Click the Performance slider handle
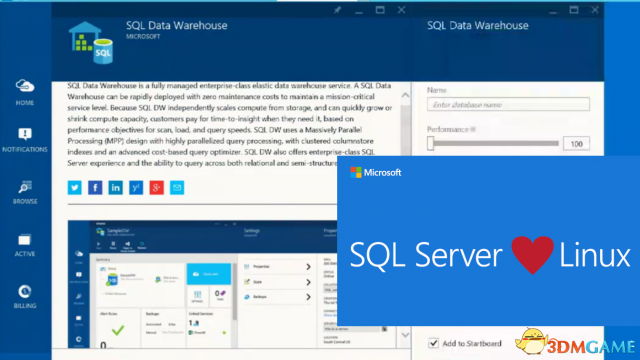The image size is (640, 360). (x=430, y=143)
